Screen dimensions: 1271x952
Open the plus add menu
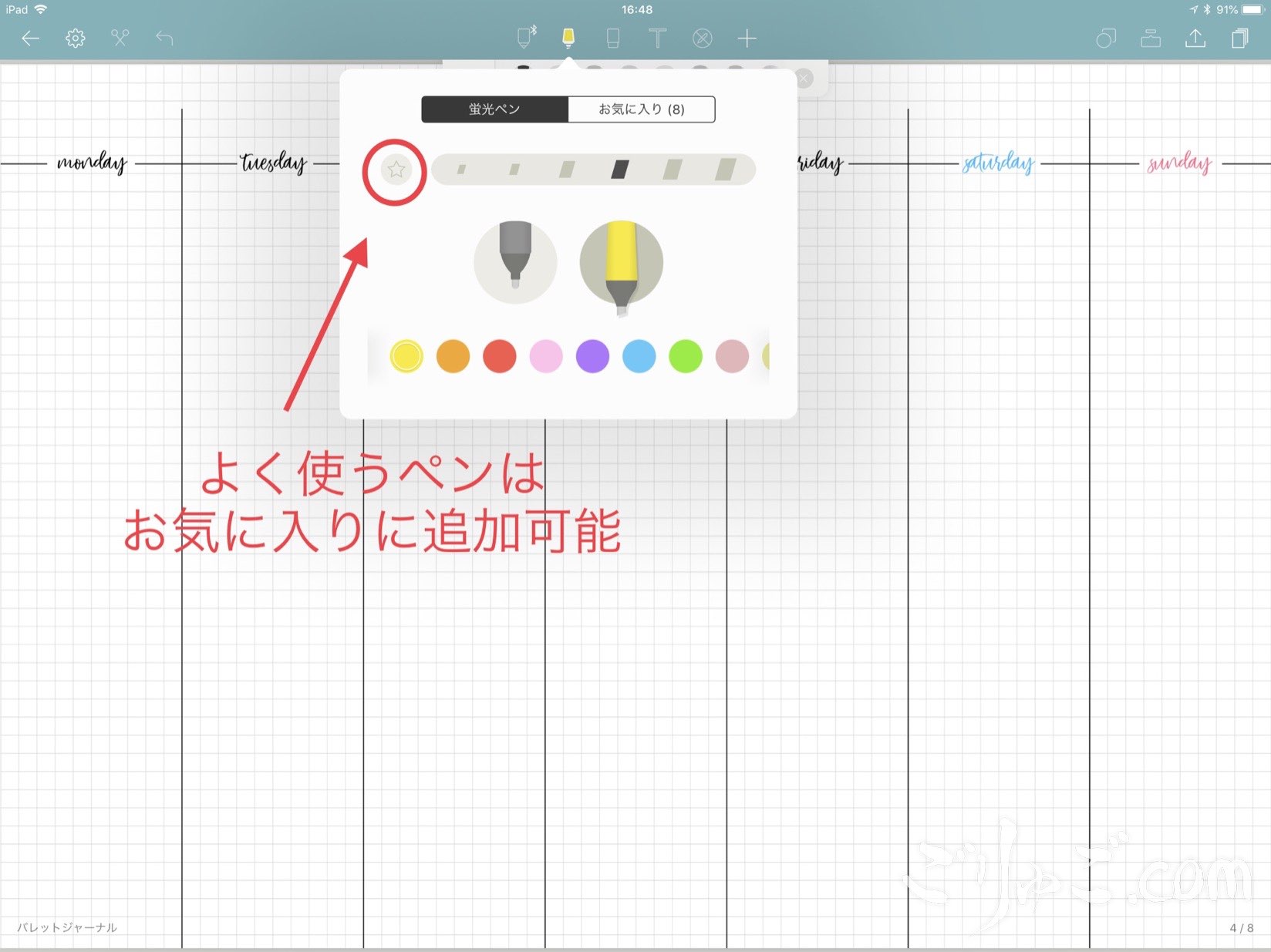[x=747, y=38]
